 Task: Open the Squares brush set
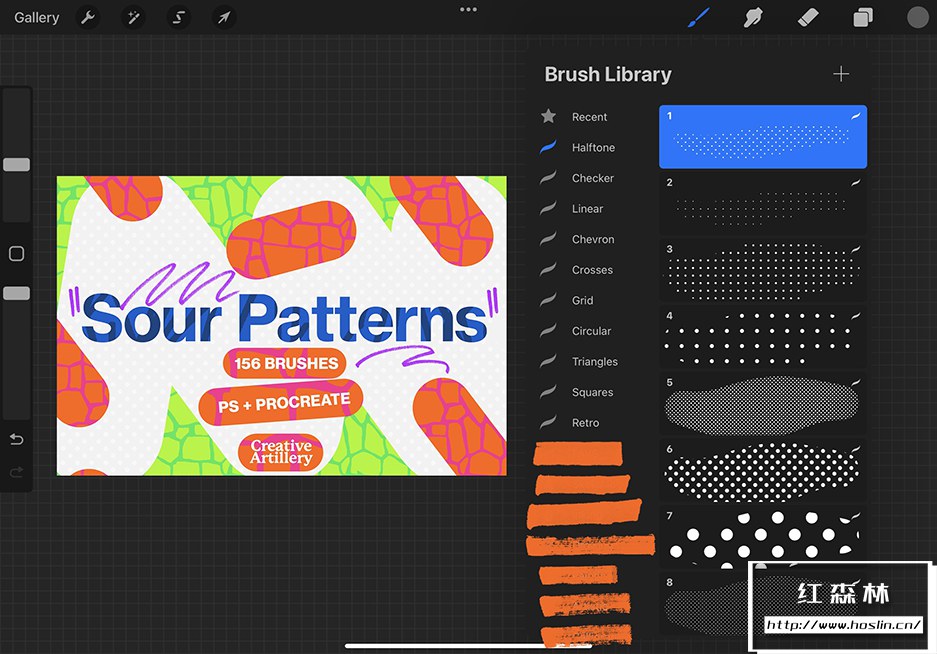pyautogui.click(x=592, y=392)
